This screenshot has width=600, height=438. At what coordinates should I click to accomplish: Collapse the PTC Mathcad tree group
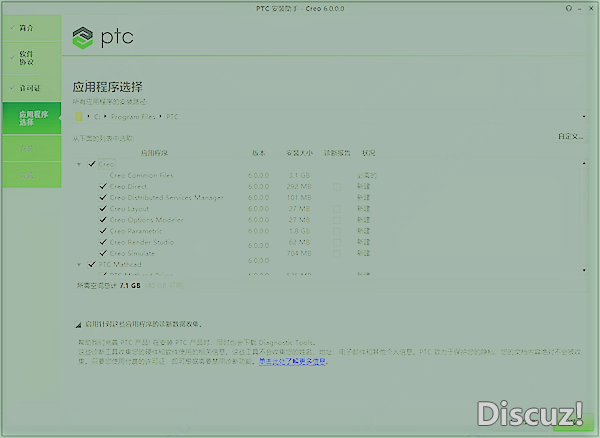pos(79,264)
